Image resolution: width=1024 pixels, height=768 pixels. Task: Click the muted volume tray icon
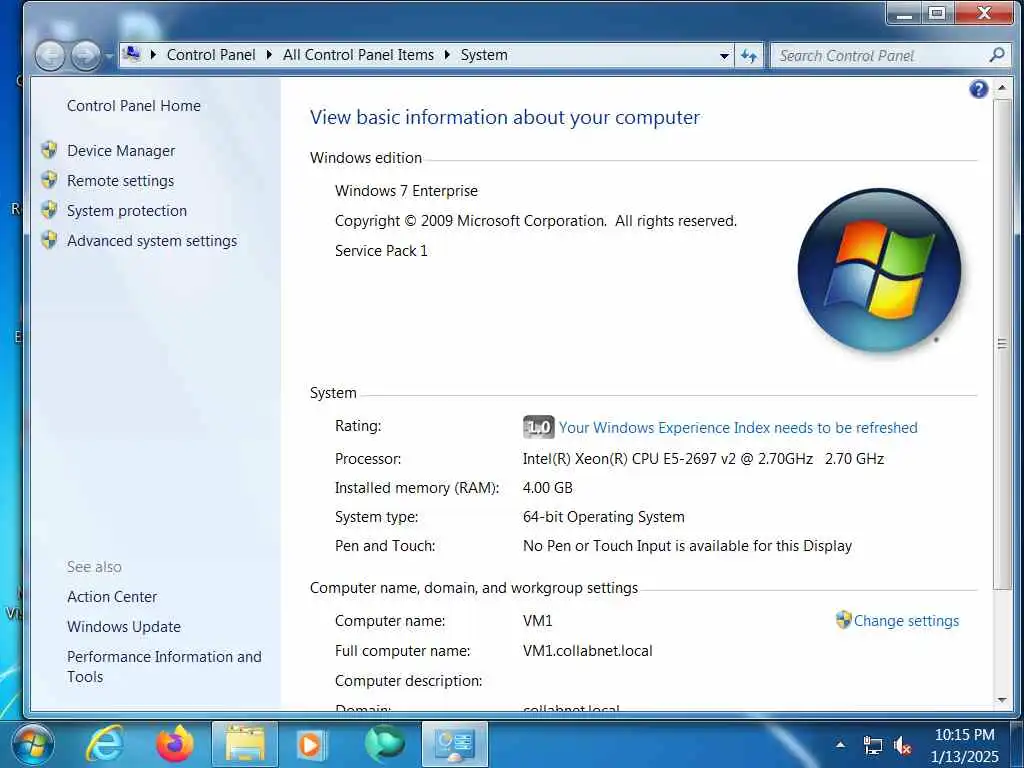click(x=903, y=745)
